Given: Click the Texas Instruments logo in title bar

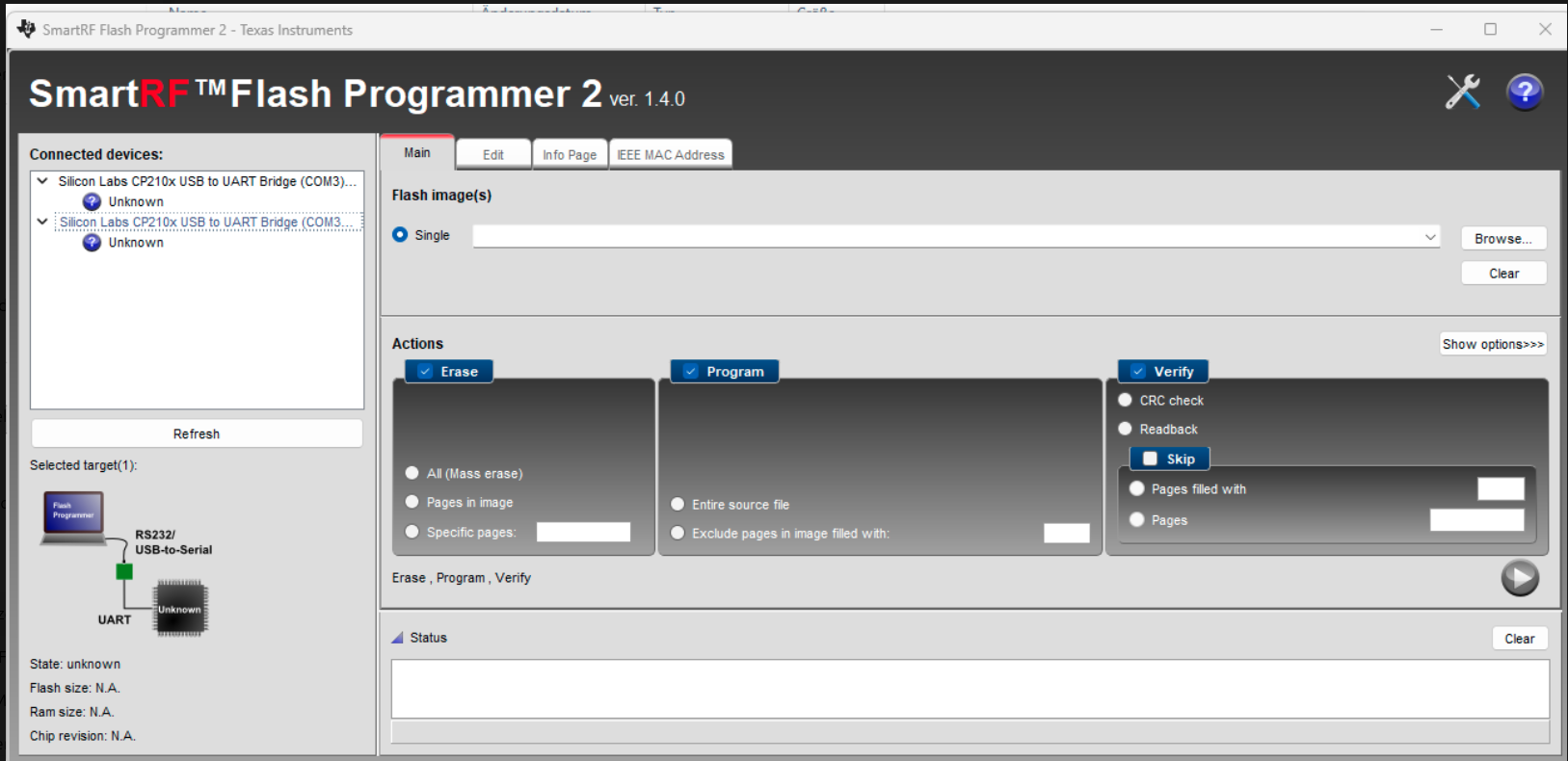Looking at the screenshot, I should point(26,29).
